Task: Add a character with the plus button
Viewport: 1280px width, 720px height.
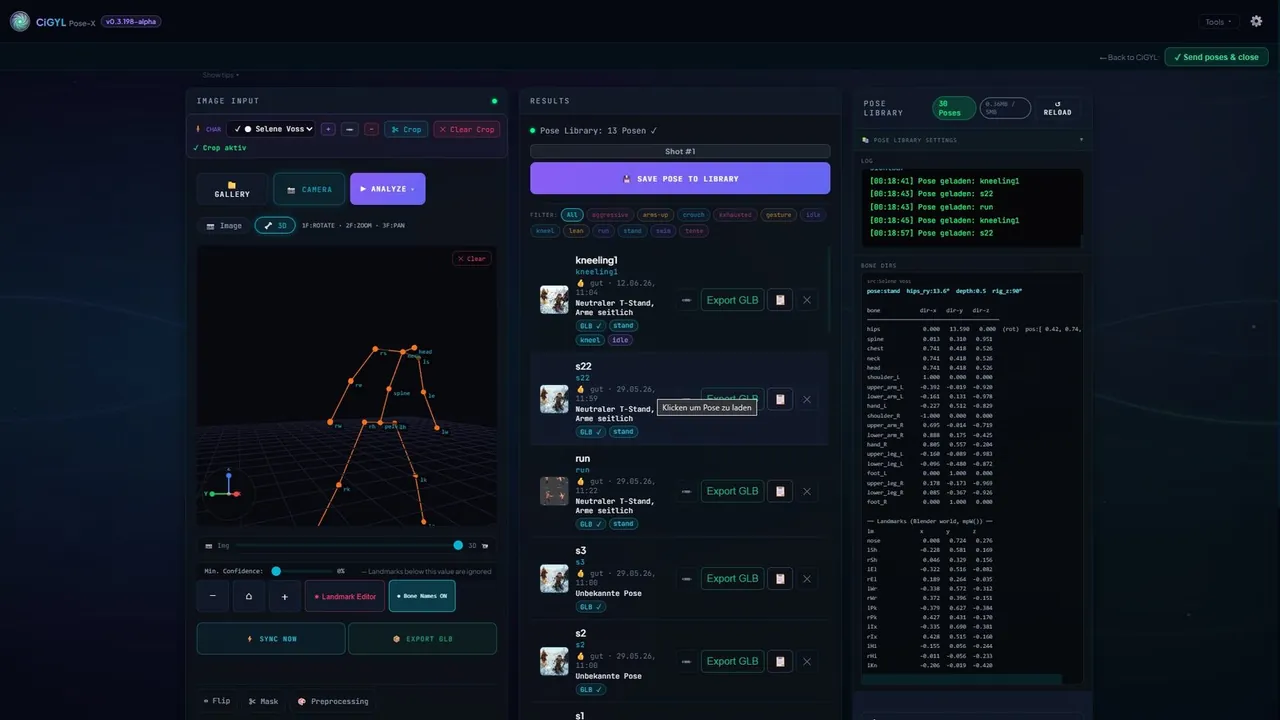Action: click(x=328, y=129)
